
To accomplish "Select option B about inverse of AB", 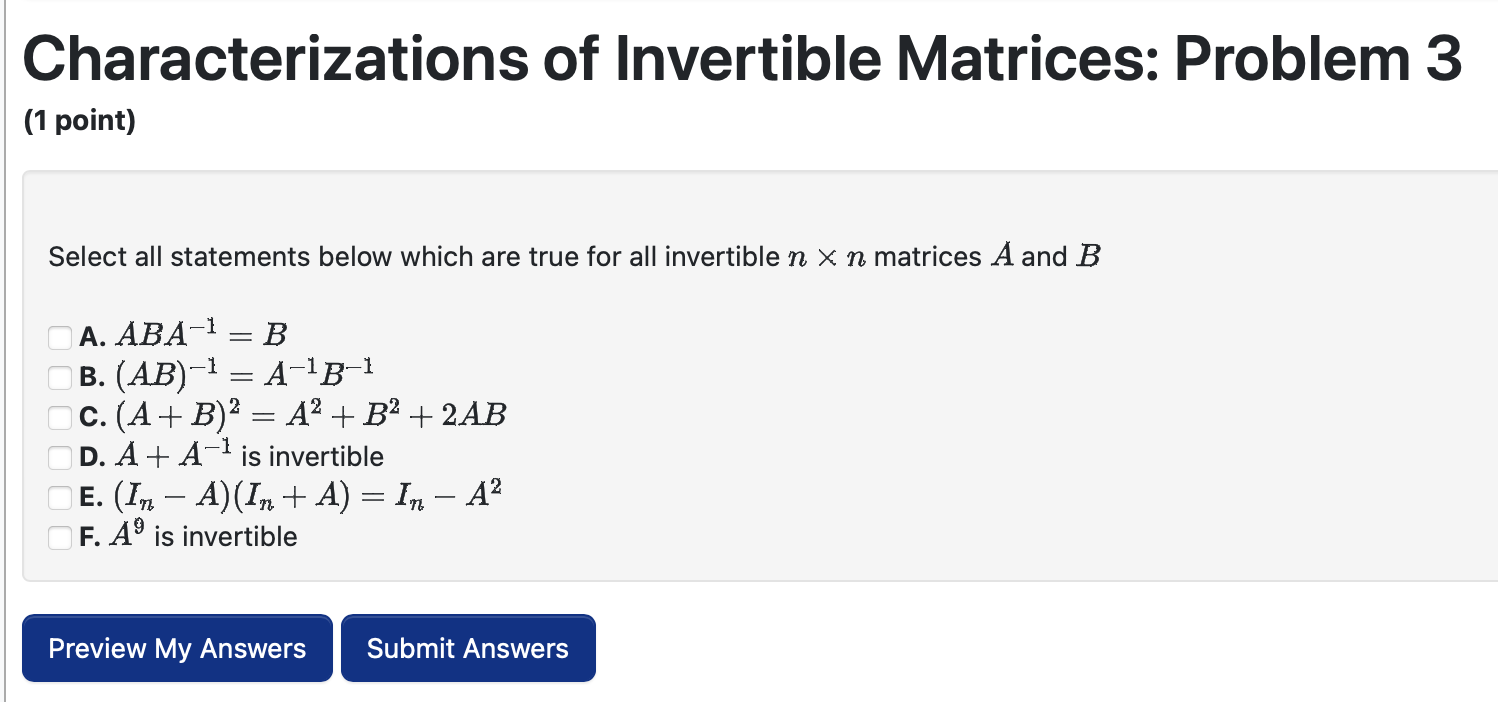I will [x=60, y=377].
